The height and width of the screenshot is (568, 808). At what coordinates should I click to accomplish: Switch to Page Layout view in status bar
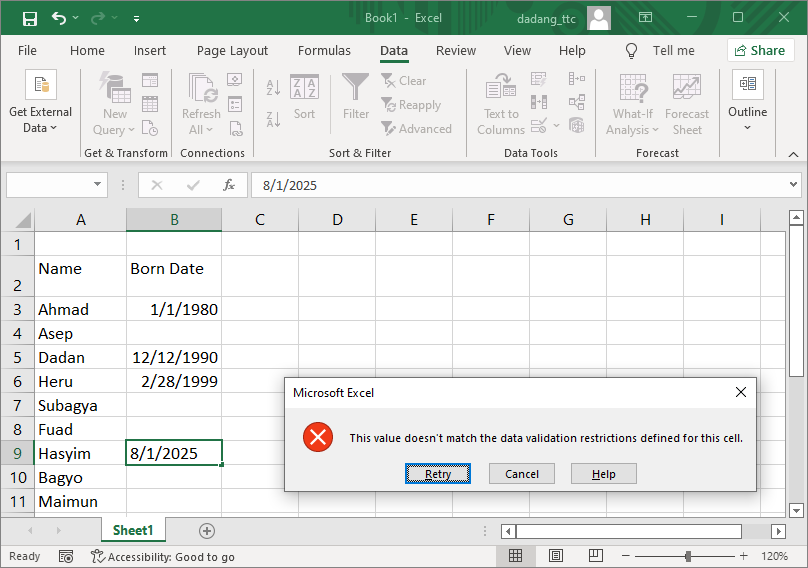click(x=555, y=556)
